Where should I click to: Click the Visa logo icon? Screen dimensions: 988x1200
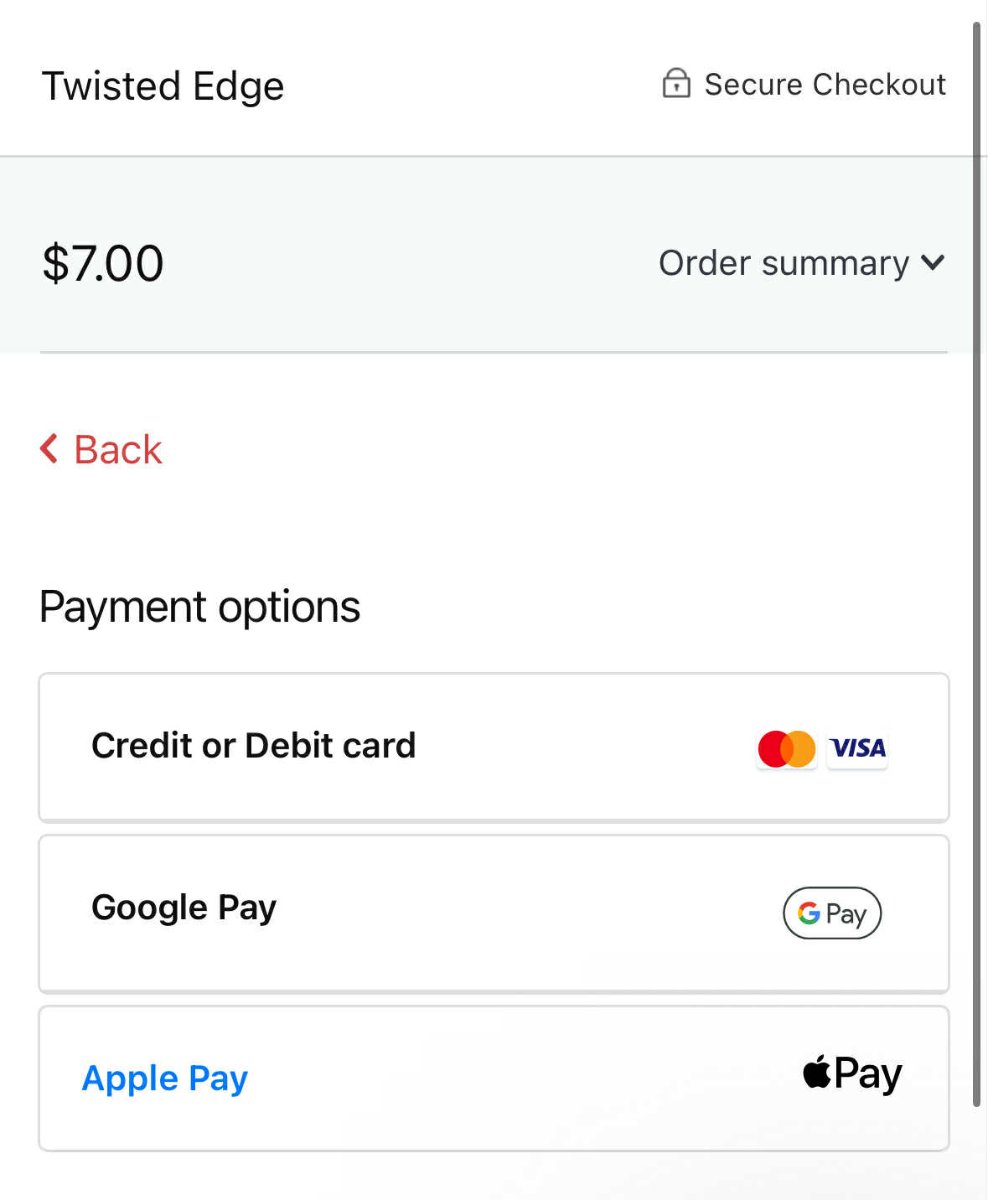point(857,748)
